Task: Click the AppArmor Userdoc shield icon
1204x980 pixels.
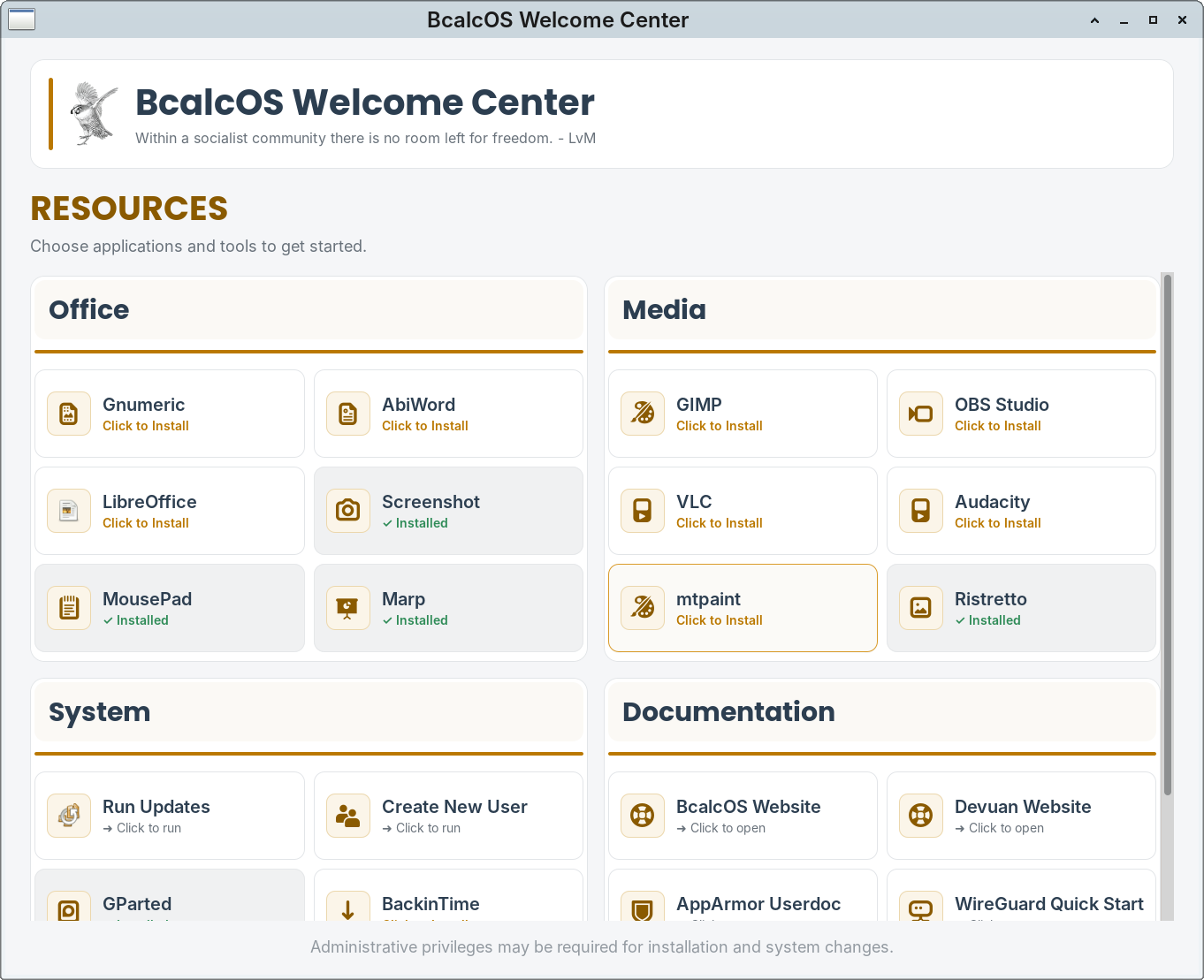Action: pyautogui.click(x=643, y=907)
